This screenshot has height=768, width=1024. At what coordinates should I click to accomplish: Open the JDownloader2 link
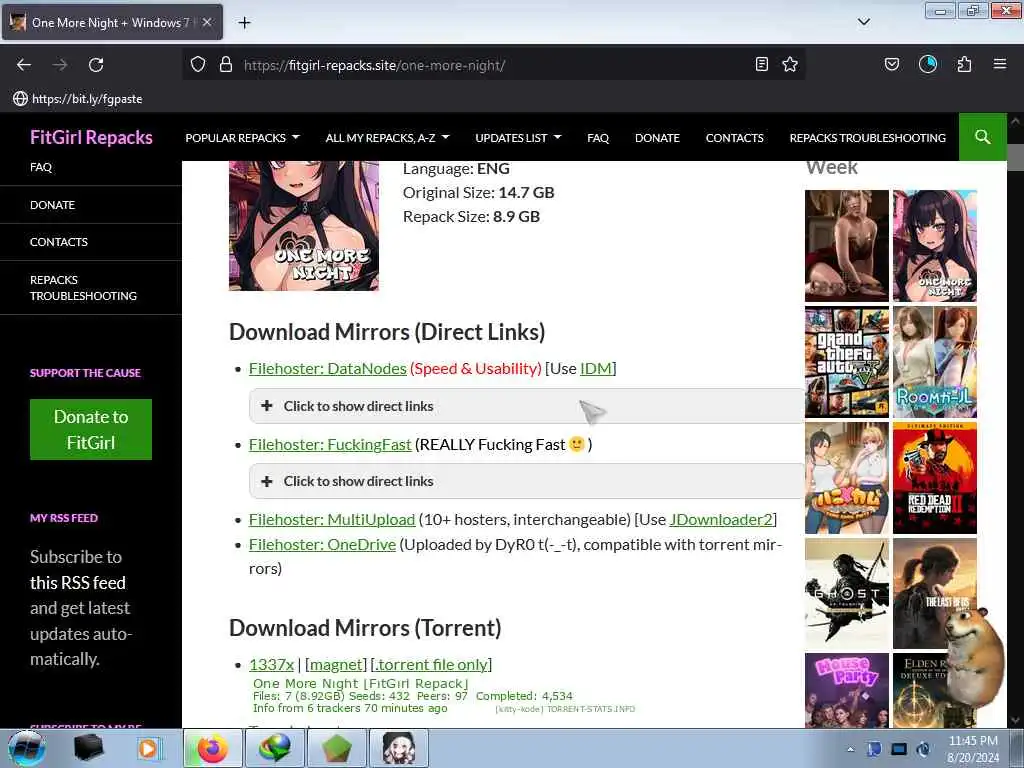(721, 520)
